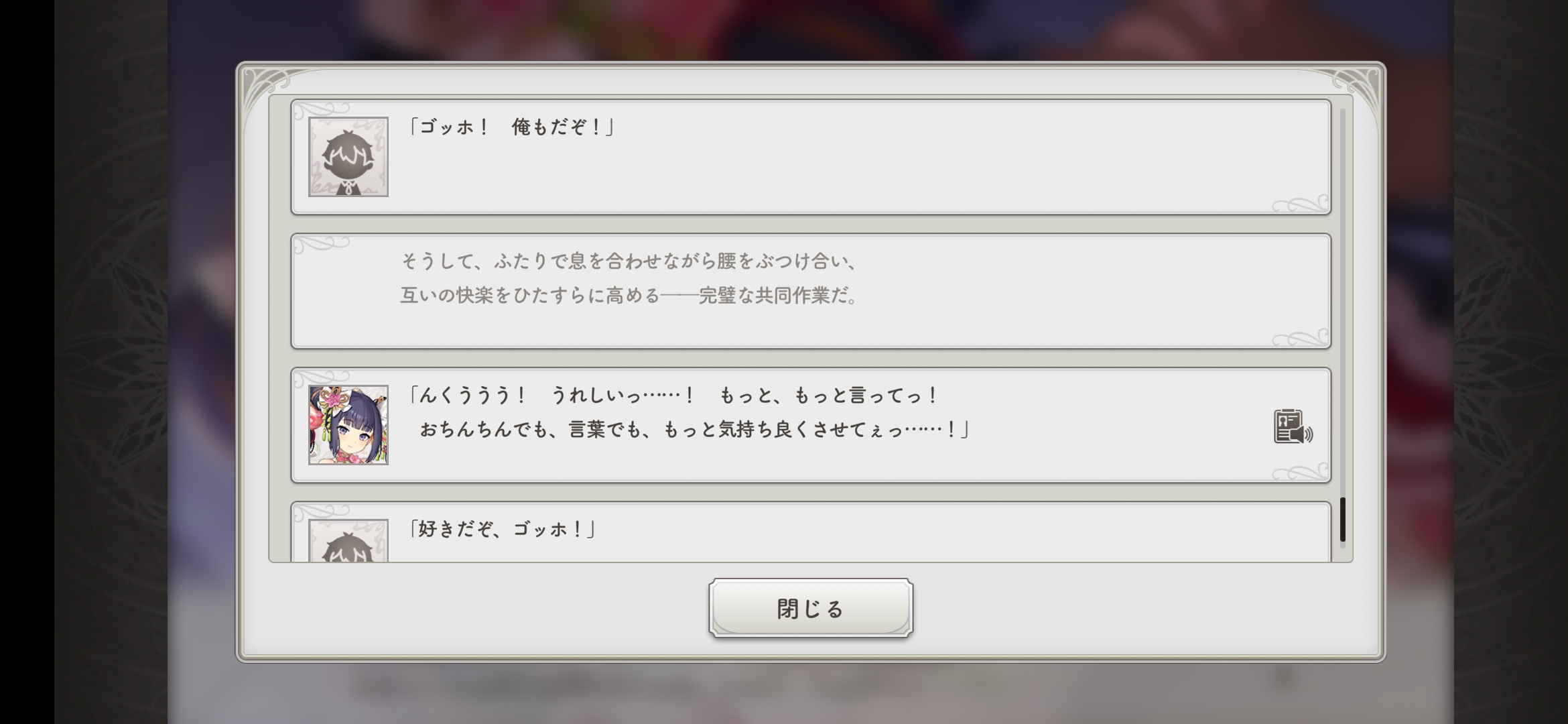
Task: Click the upper part of the scrollbar track
Action: (1343, 201)
